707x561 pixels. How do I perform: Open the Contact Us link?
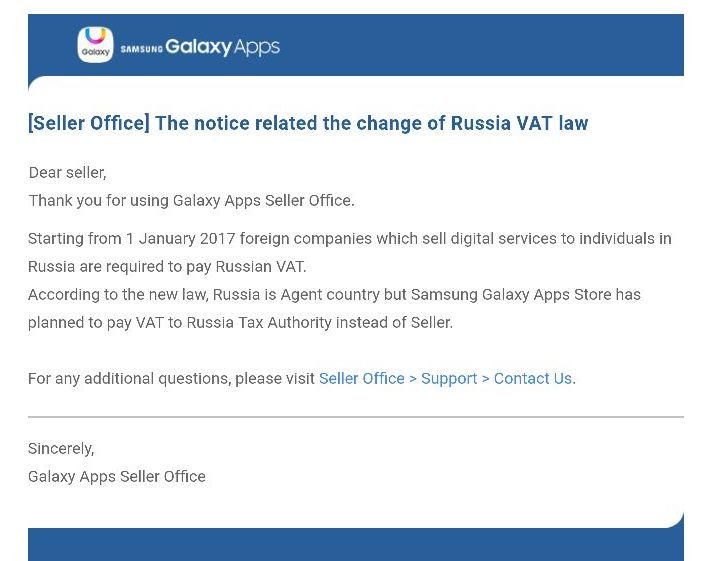click(533, 379)
